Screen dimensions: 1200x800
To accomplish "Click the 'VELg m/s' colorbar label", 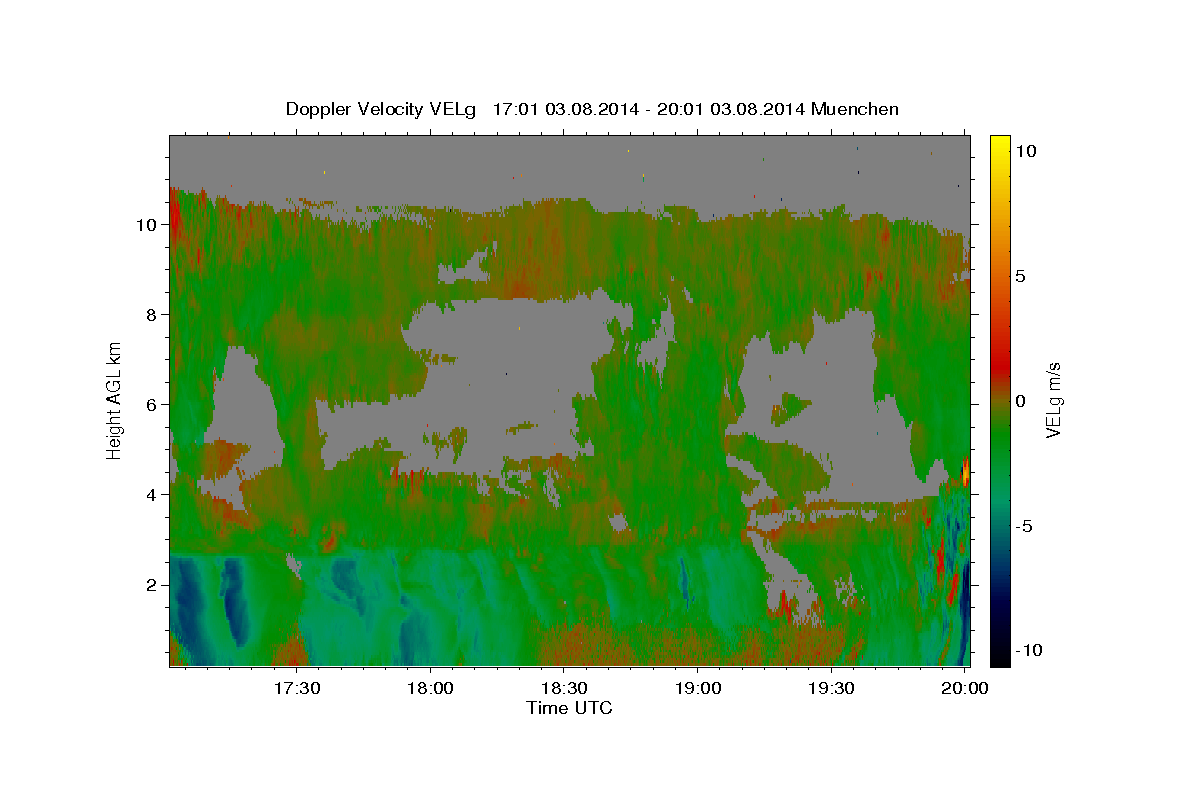I will click(x=1053, y=400).
